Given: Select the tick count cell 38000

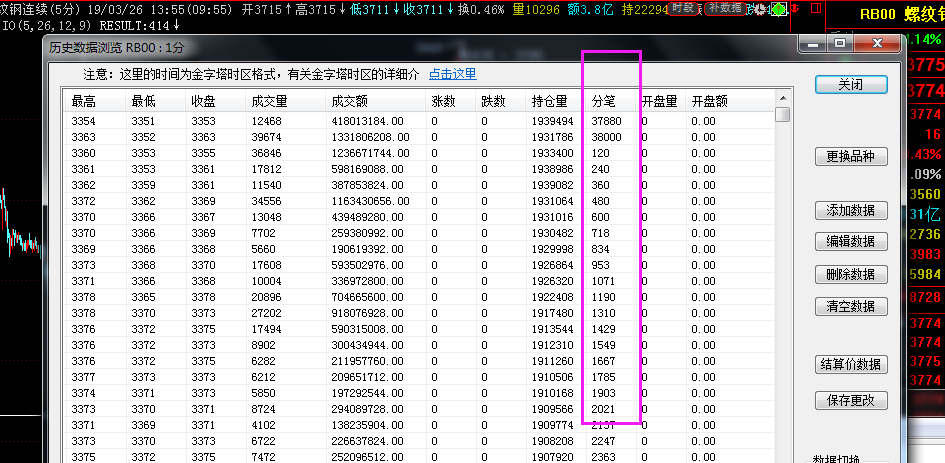Looking at the screenshot, I should pos(606,137).
